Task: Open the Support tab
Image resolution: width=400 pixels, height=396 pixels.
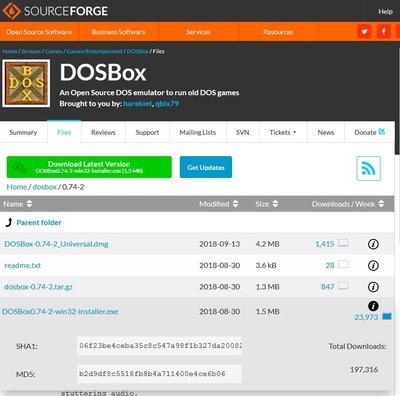Action: tap(147, 132)
